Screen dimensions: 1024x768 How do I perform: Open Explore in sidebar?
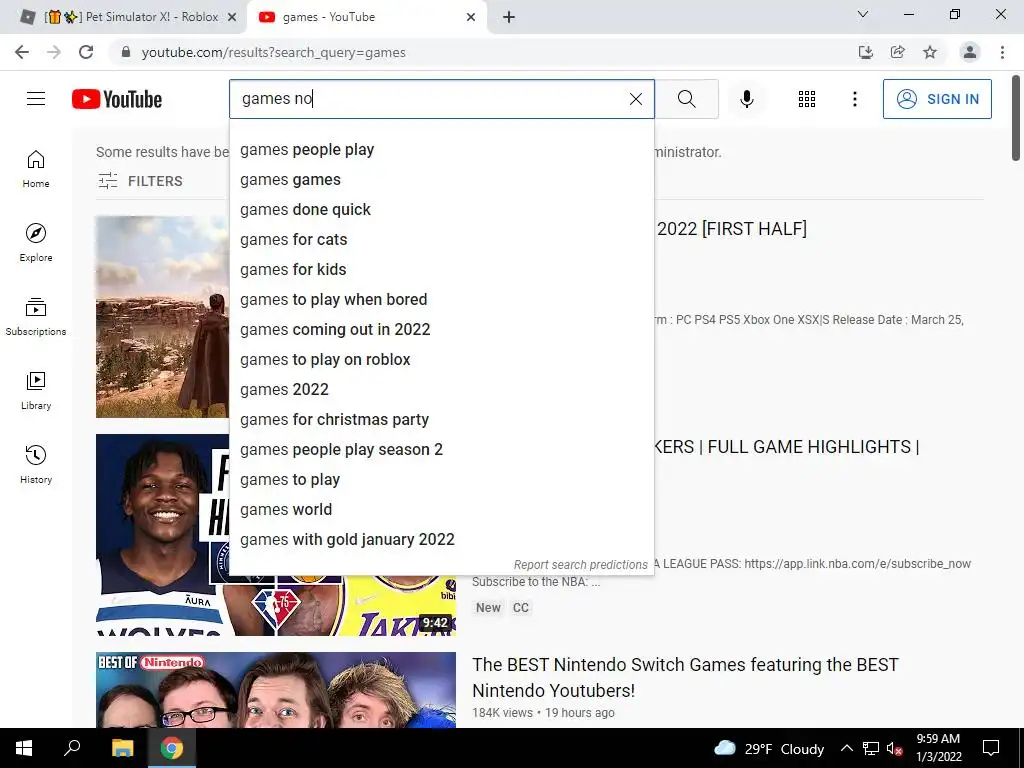coord(36,243)
